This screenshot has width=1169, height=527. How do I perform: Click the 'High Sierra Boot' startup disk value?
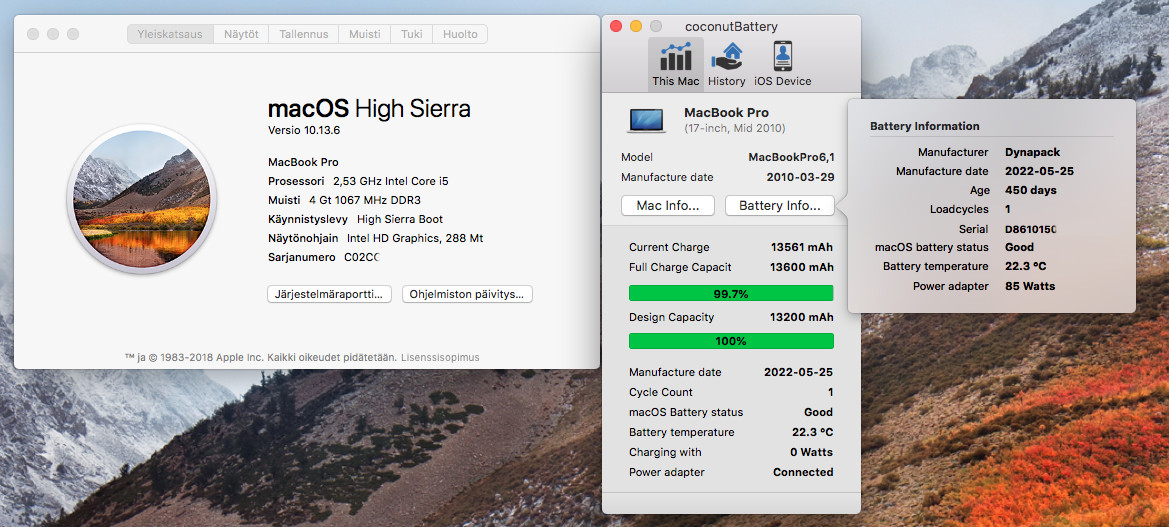[x=400, y=219]
